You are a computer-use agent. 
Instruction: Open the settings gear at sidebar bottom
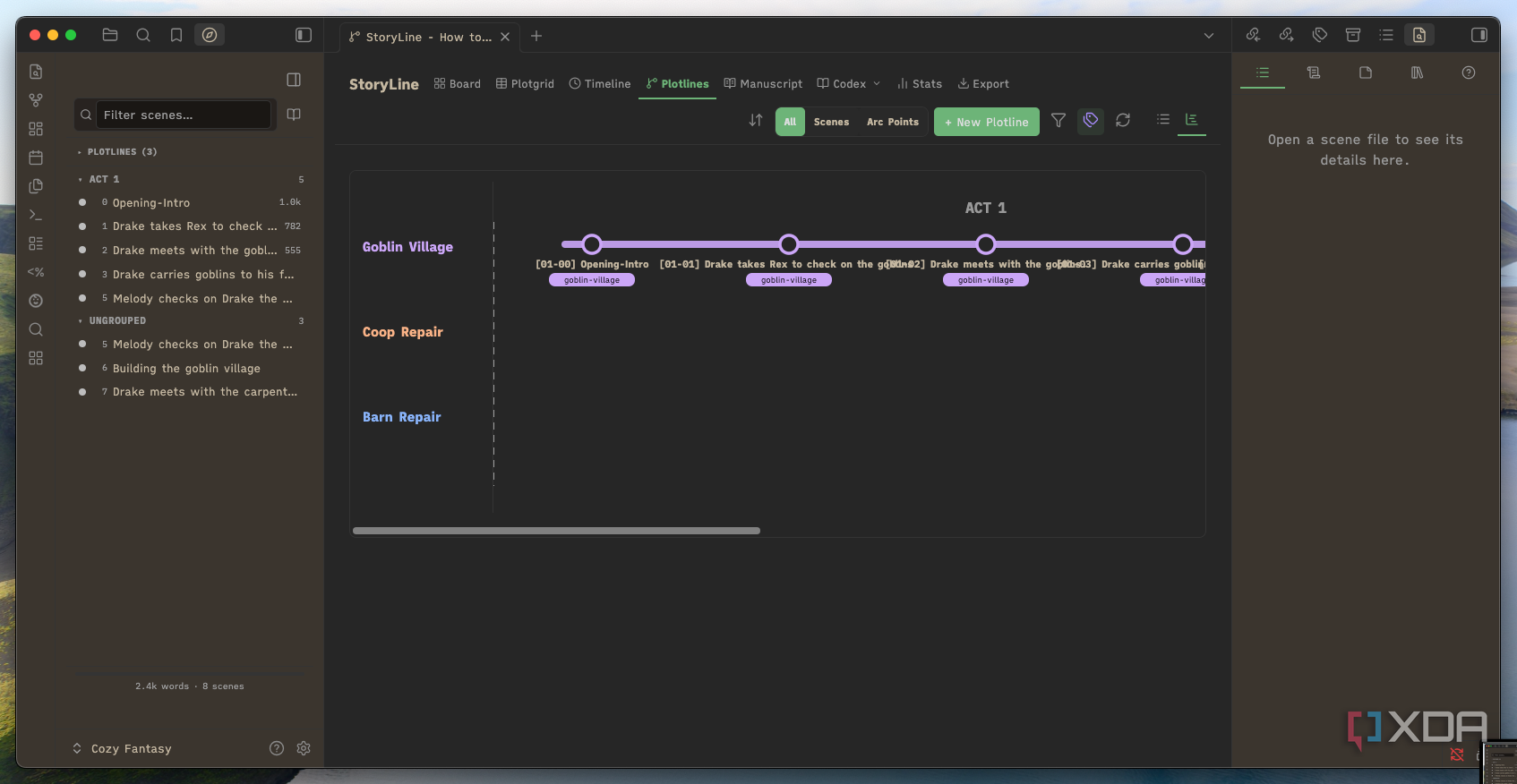(304, 748)
